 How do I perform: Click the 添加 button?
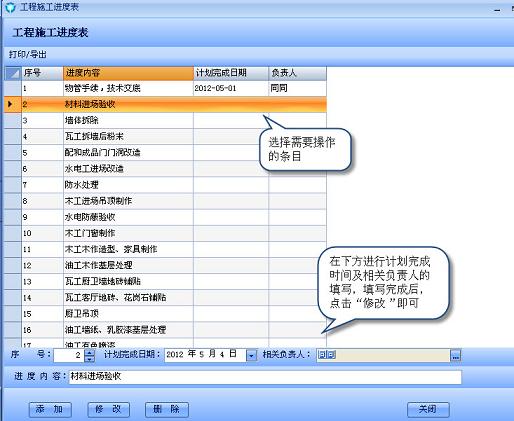[50, 409]
